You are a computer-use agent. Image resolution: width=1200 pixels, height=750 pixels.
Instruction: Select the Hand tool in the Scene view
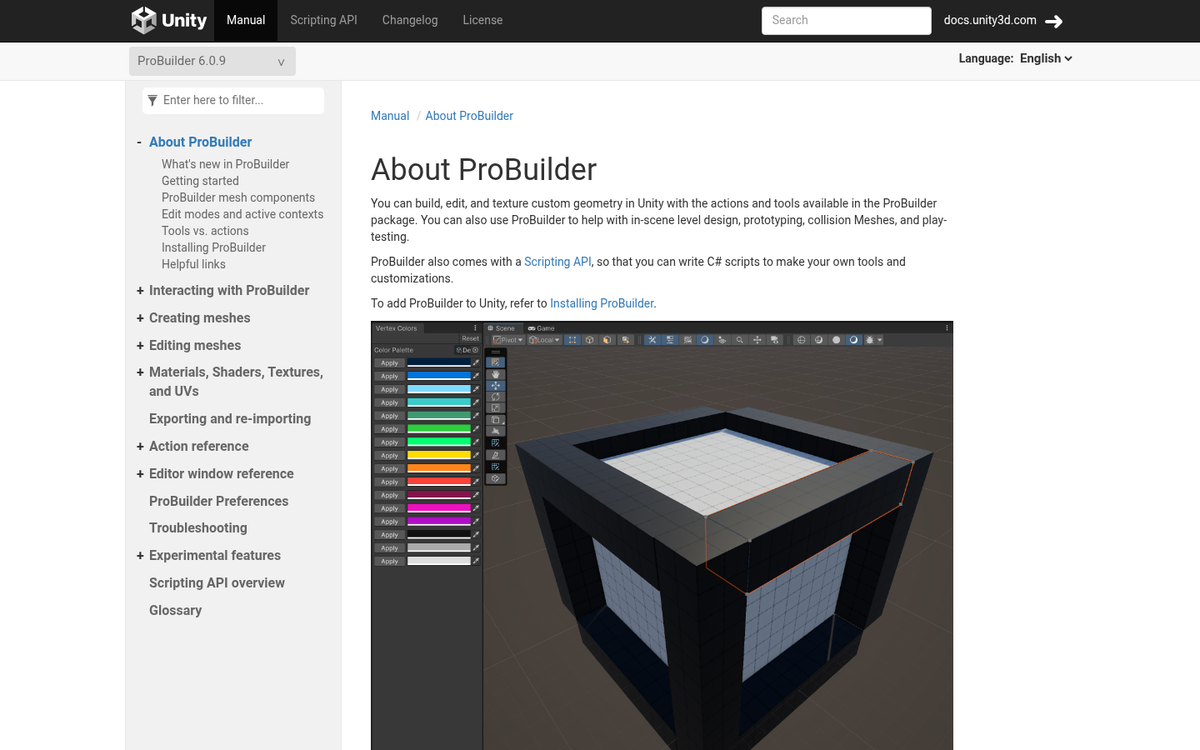(495, 375)
